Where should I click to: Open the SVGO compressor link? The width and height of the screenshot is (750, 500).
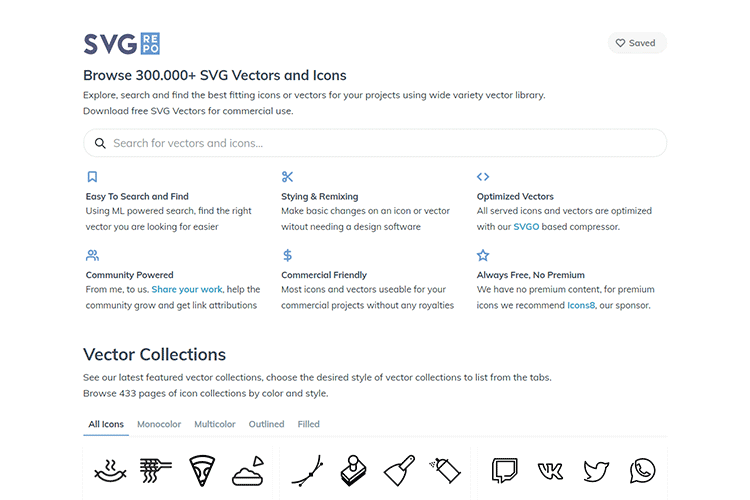pos(526,227)
